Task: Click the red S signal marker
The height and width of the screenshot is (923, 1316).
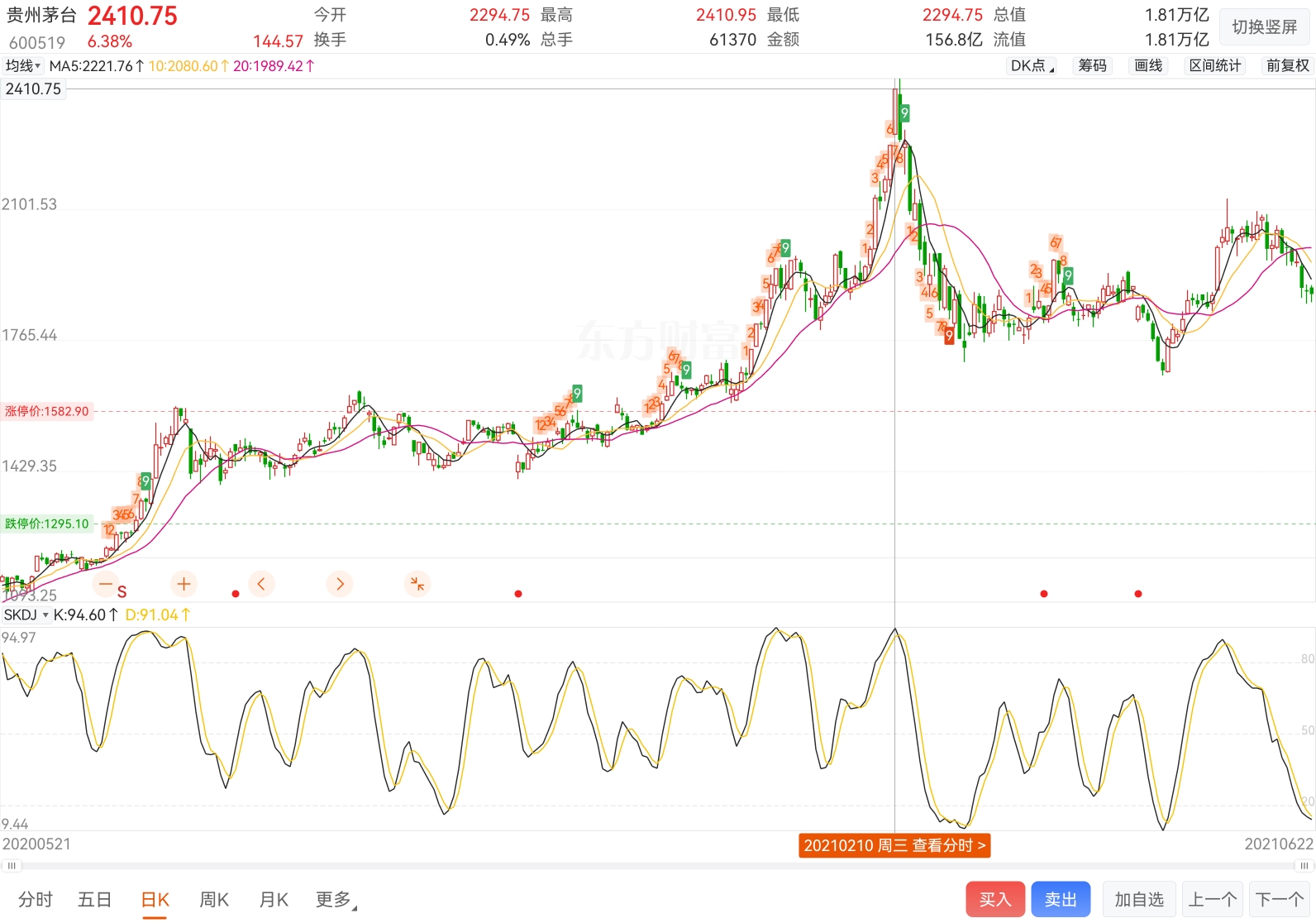Action: (x=122, y=592)
